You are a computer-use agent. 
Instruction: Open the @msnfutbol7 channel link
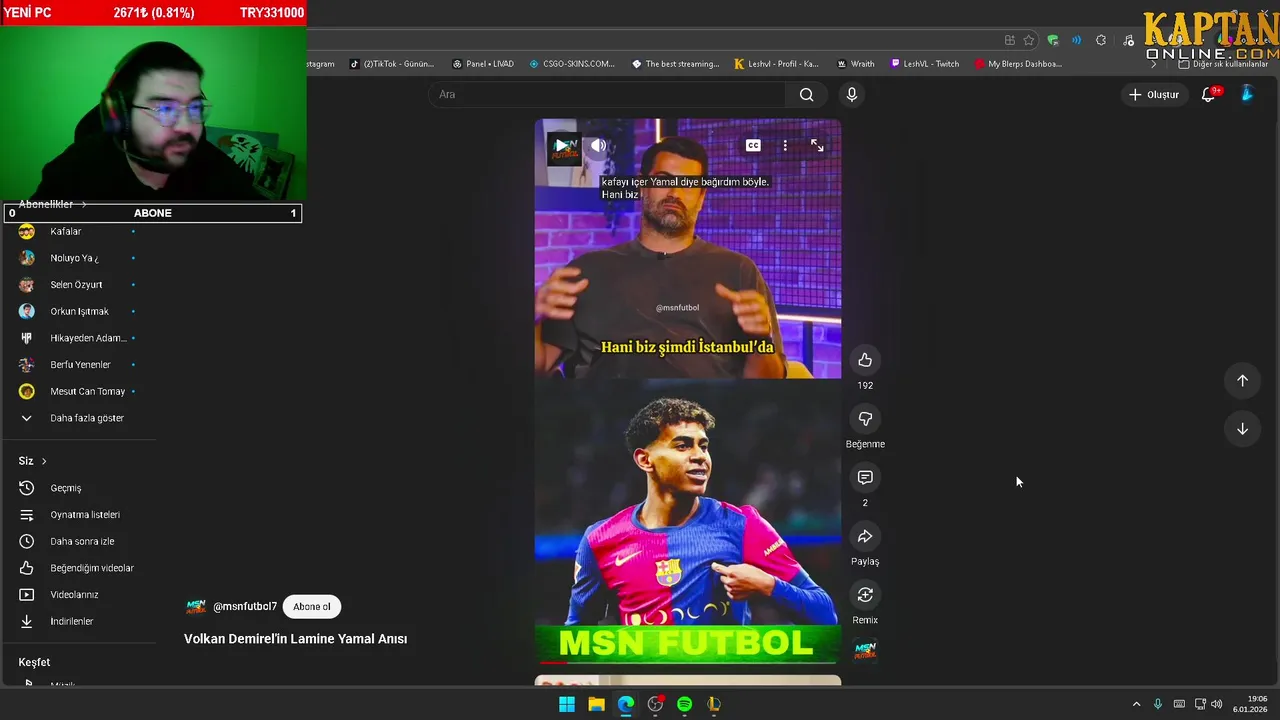pyautogui.click(x=245, y=607)
